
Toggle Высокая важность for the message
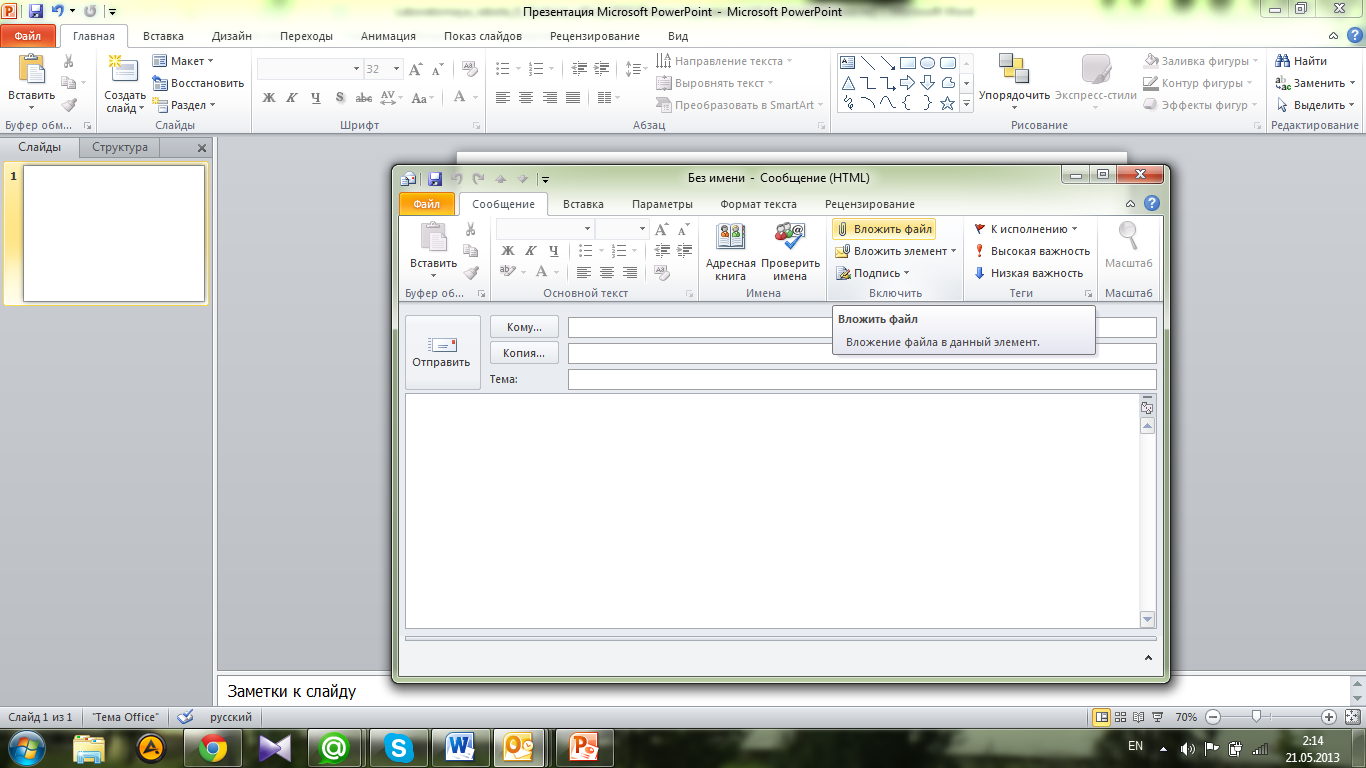tap(1031, 251)
